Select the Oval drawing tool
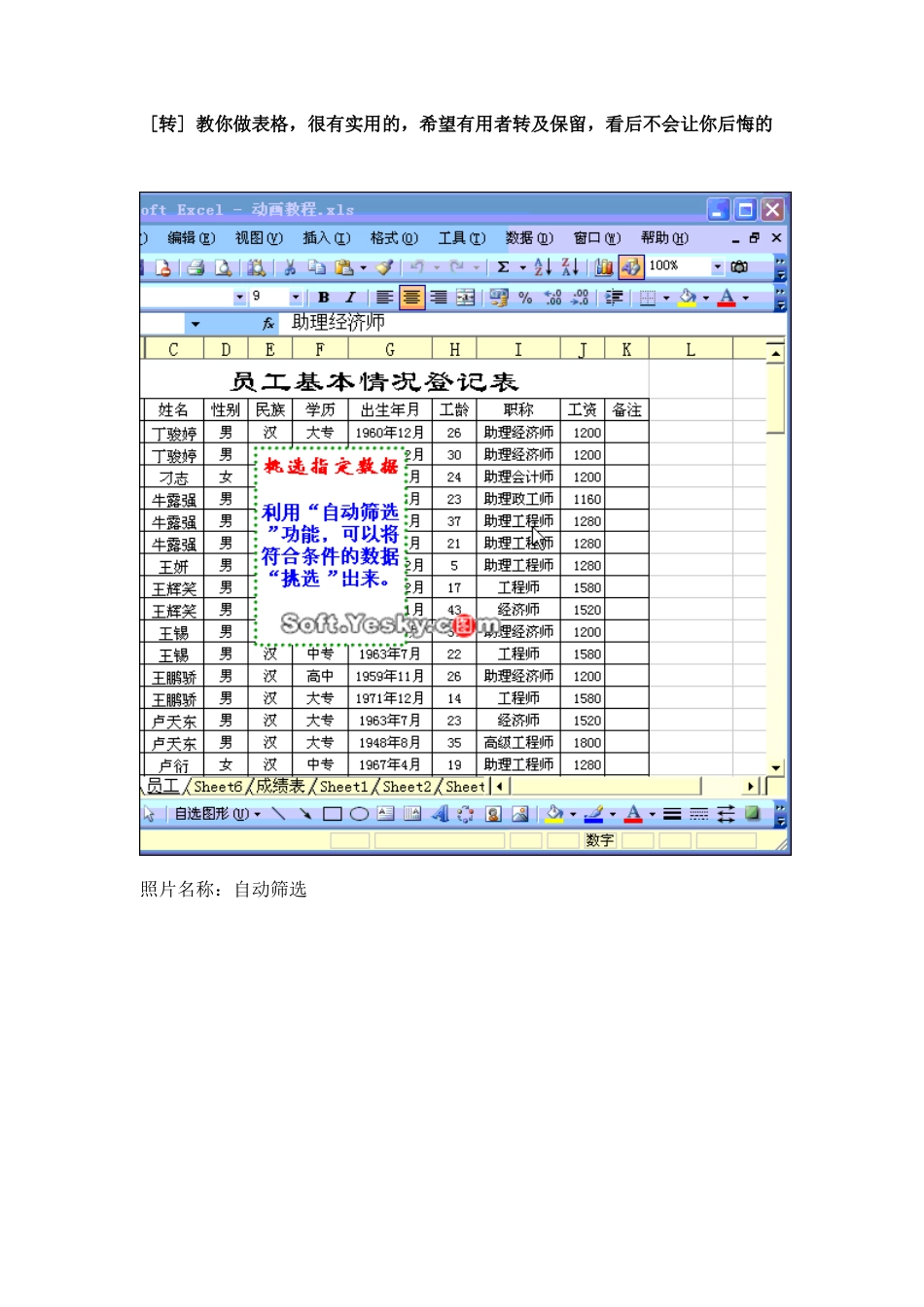The height and width of the screenshot is (1307, 924). coord(359,813)
